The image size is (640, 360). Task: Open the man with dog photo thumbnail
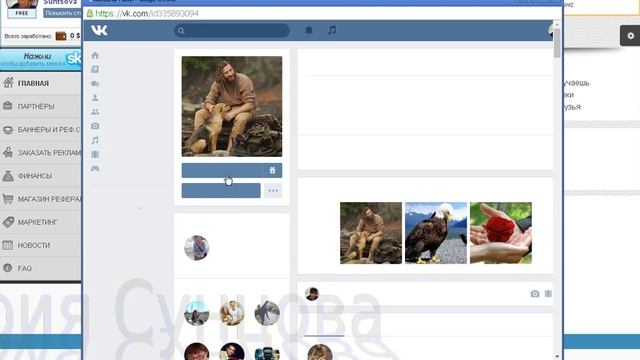(371, 233)
